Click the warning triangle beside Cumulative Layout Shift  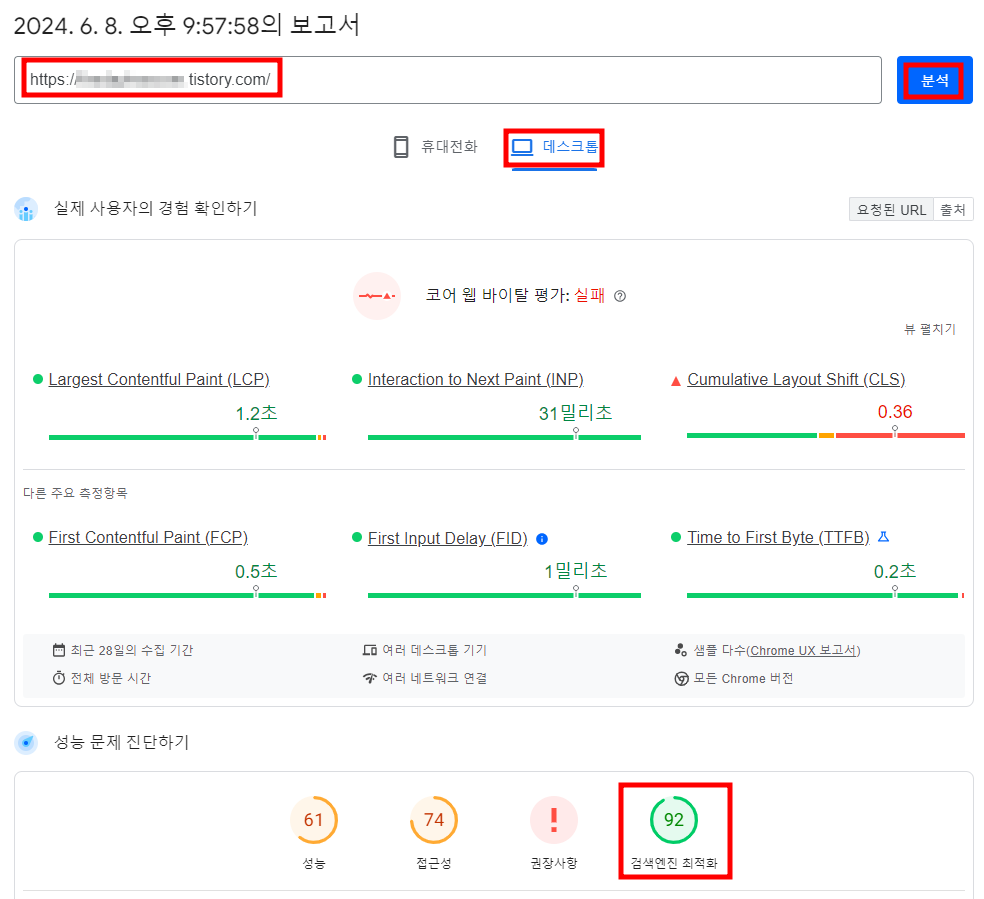[678, 379]
